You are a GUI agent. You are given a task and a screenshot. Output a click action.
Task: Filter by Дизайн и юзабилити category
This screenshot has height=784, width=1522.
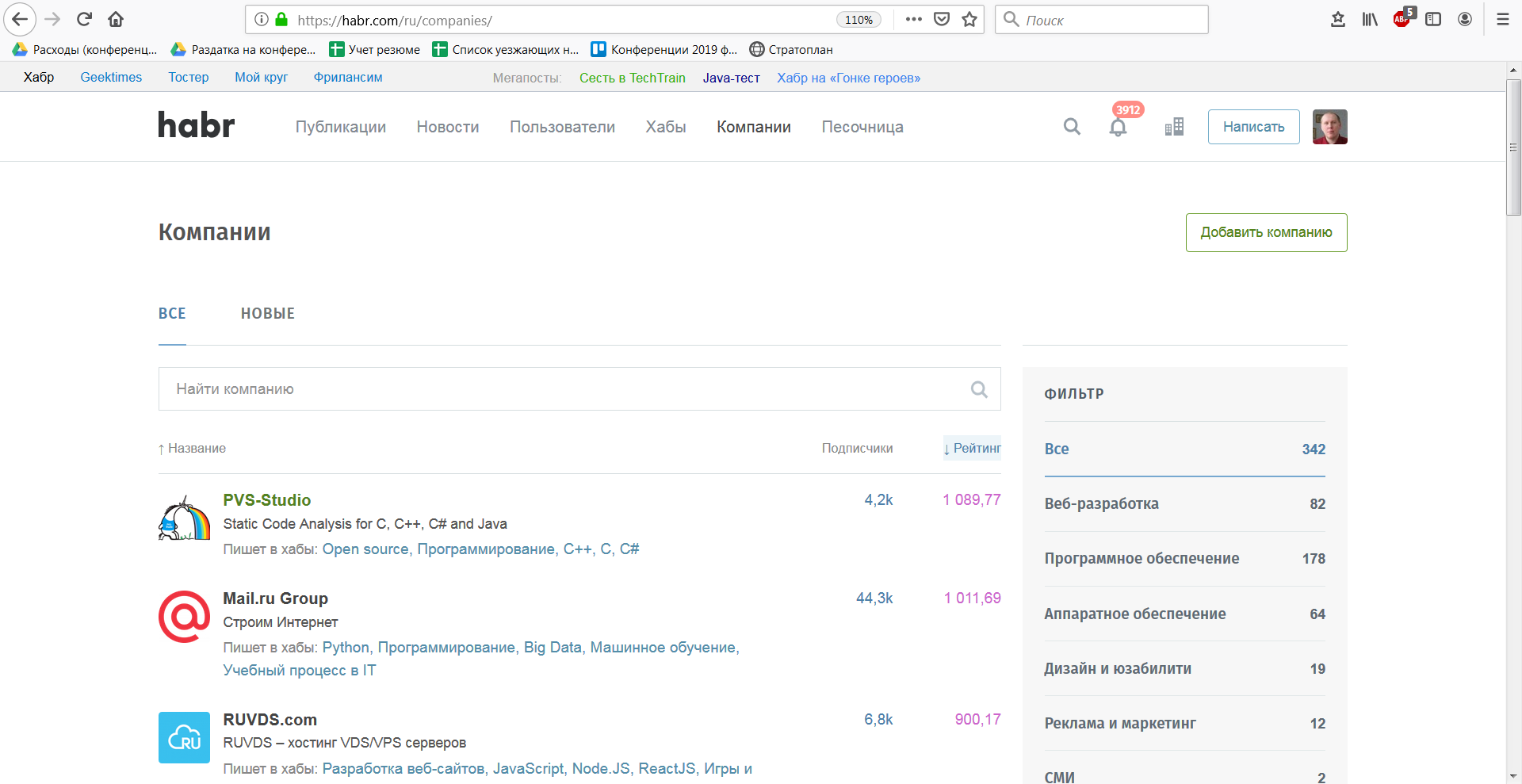[1184, 668]
